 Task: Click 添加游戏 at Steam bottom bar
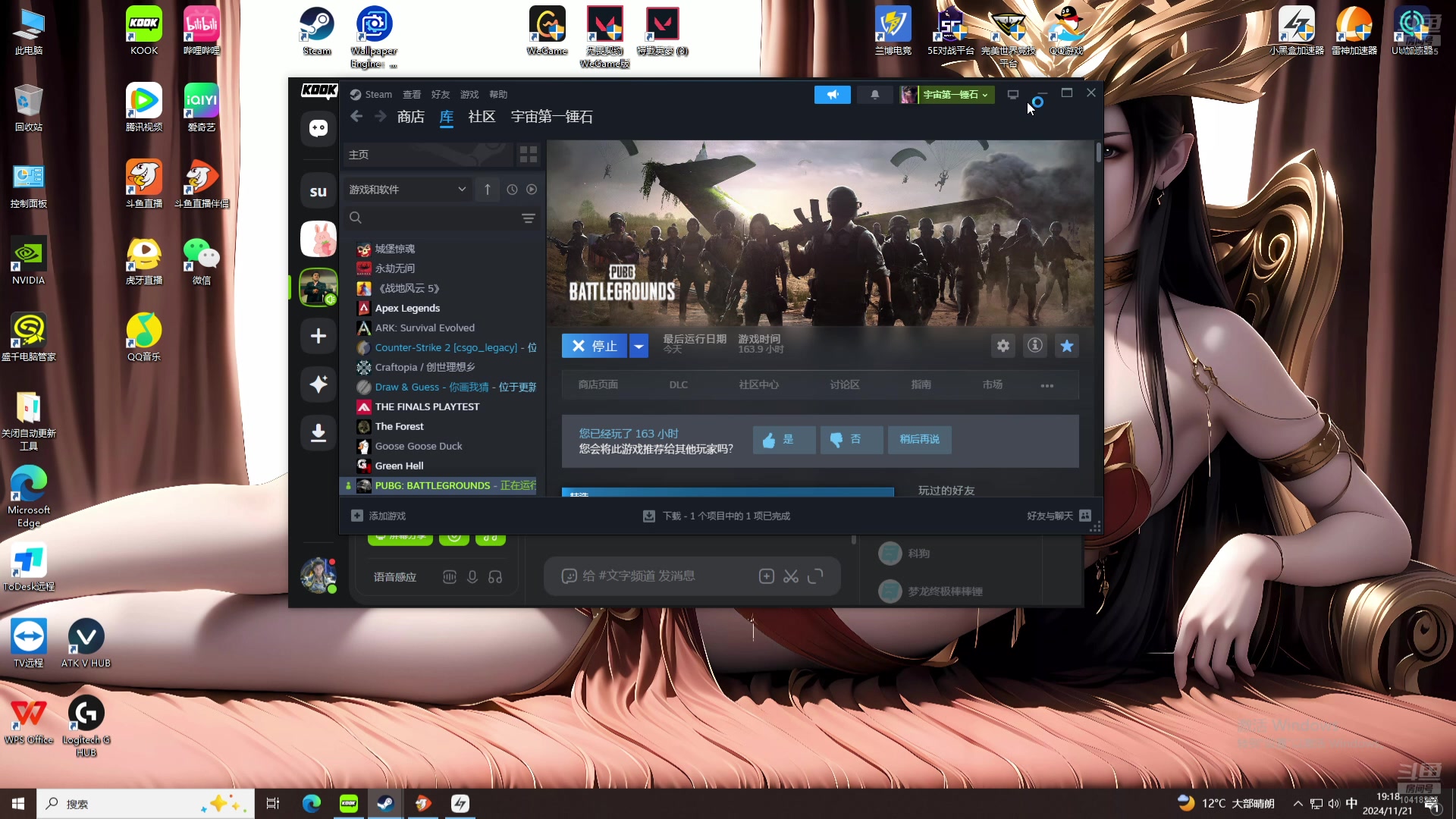point(378,516)
